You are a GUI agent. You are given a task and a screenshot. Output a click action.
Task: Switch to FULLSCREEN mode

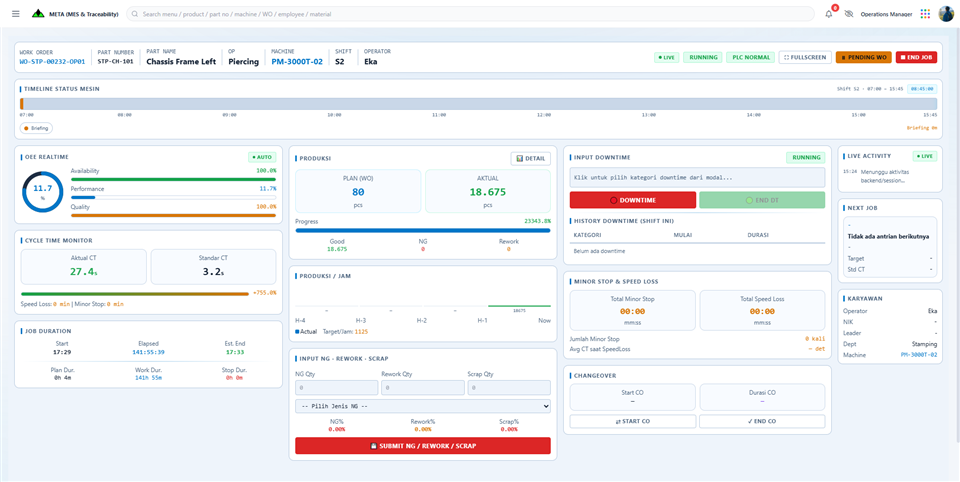tap(805, 57)
